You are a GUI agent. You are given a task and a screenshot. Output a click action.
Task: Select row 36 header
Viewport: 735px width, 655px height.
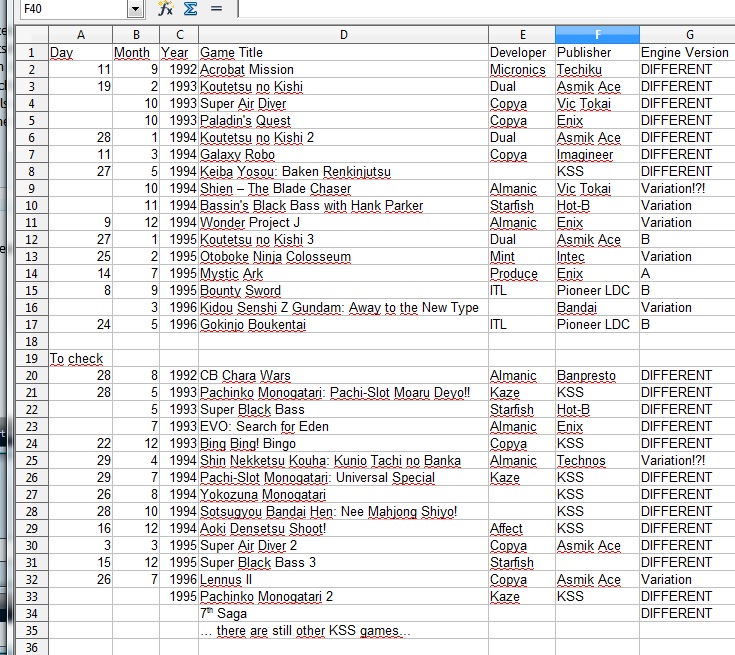(x=31, y=647)
